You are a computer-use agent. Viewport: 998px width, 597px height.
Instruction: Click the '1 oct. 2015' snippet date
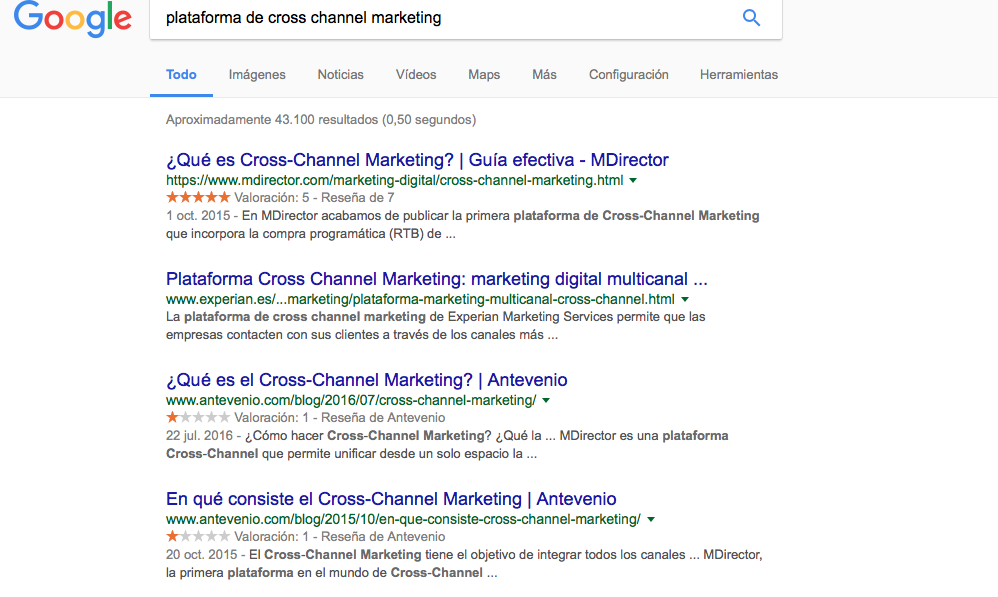tap(198, 216)
